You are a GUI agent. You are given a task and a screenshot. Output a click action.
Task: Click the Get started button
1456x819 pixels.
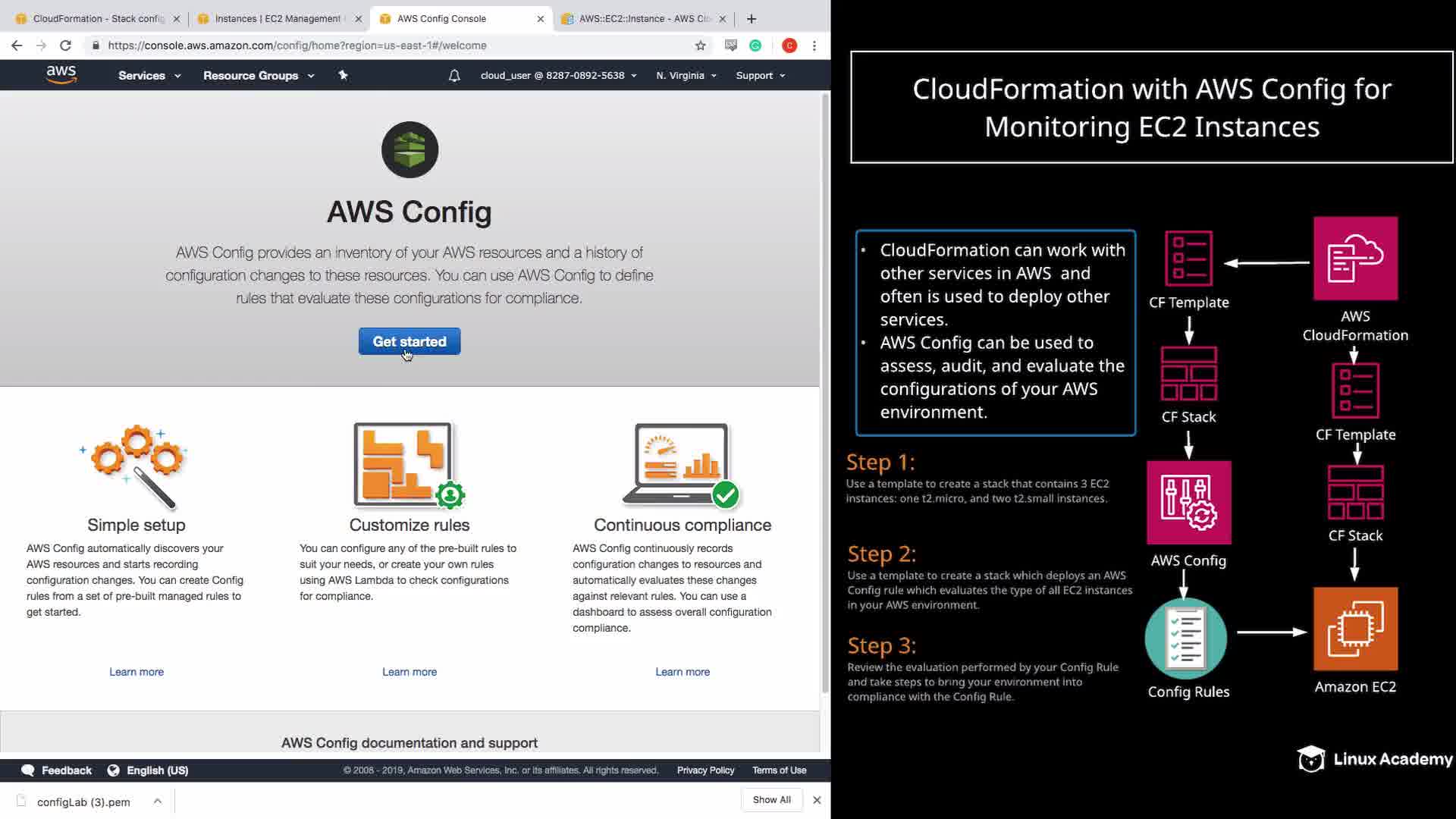tap(409, 341)
